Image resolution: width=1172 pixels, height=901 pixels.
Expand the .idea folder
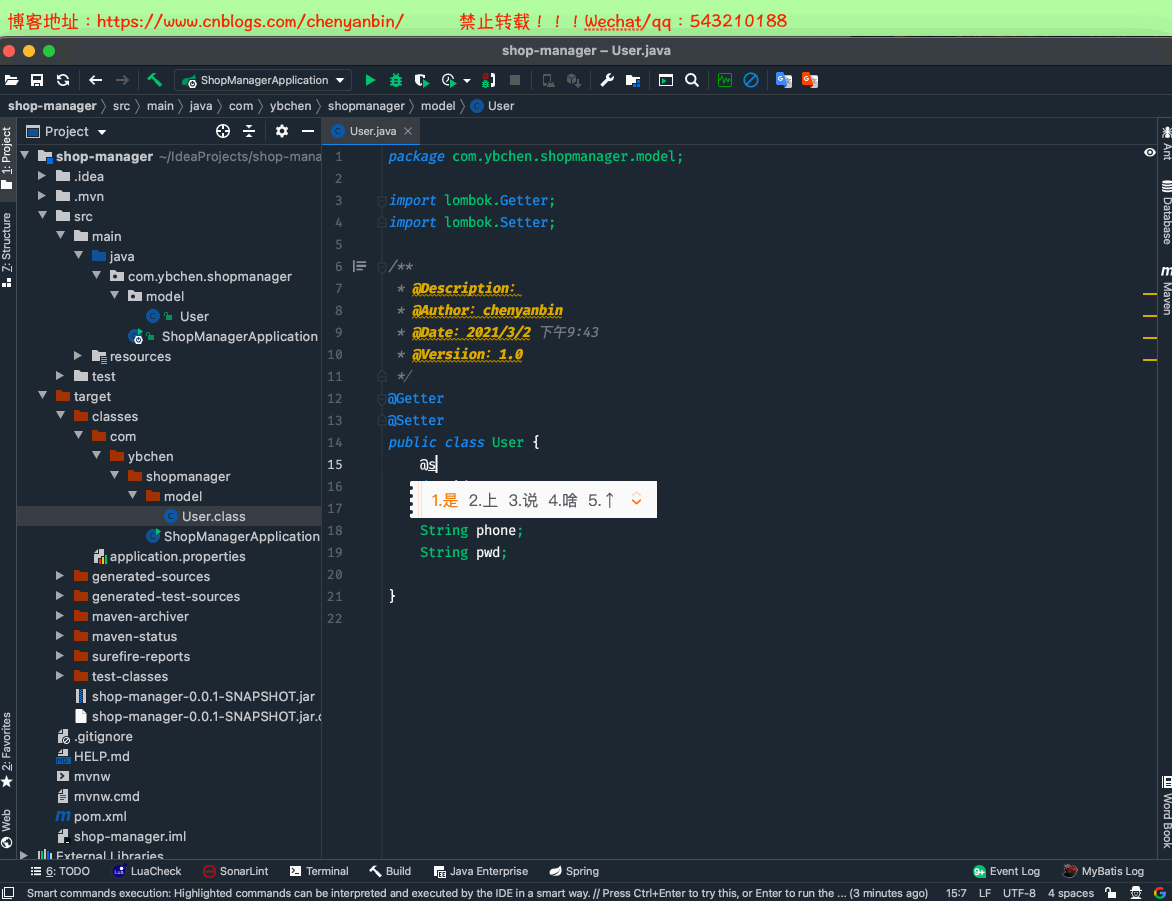[x=43, y=176]
